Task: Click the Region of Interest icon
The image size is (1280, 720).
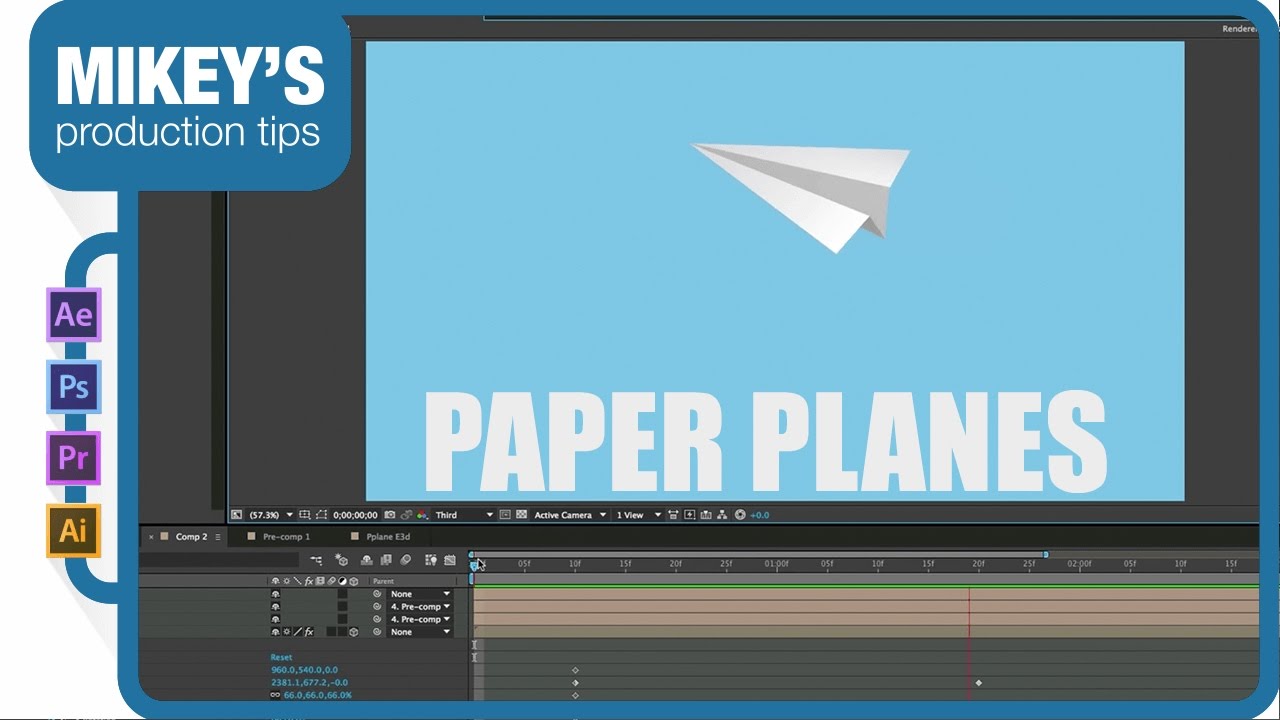Action: 504,515
